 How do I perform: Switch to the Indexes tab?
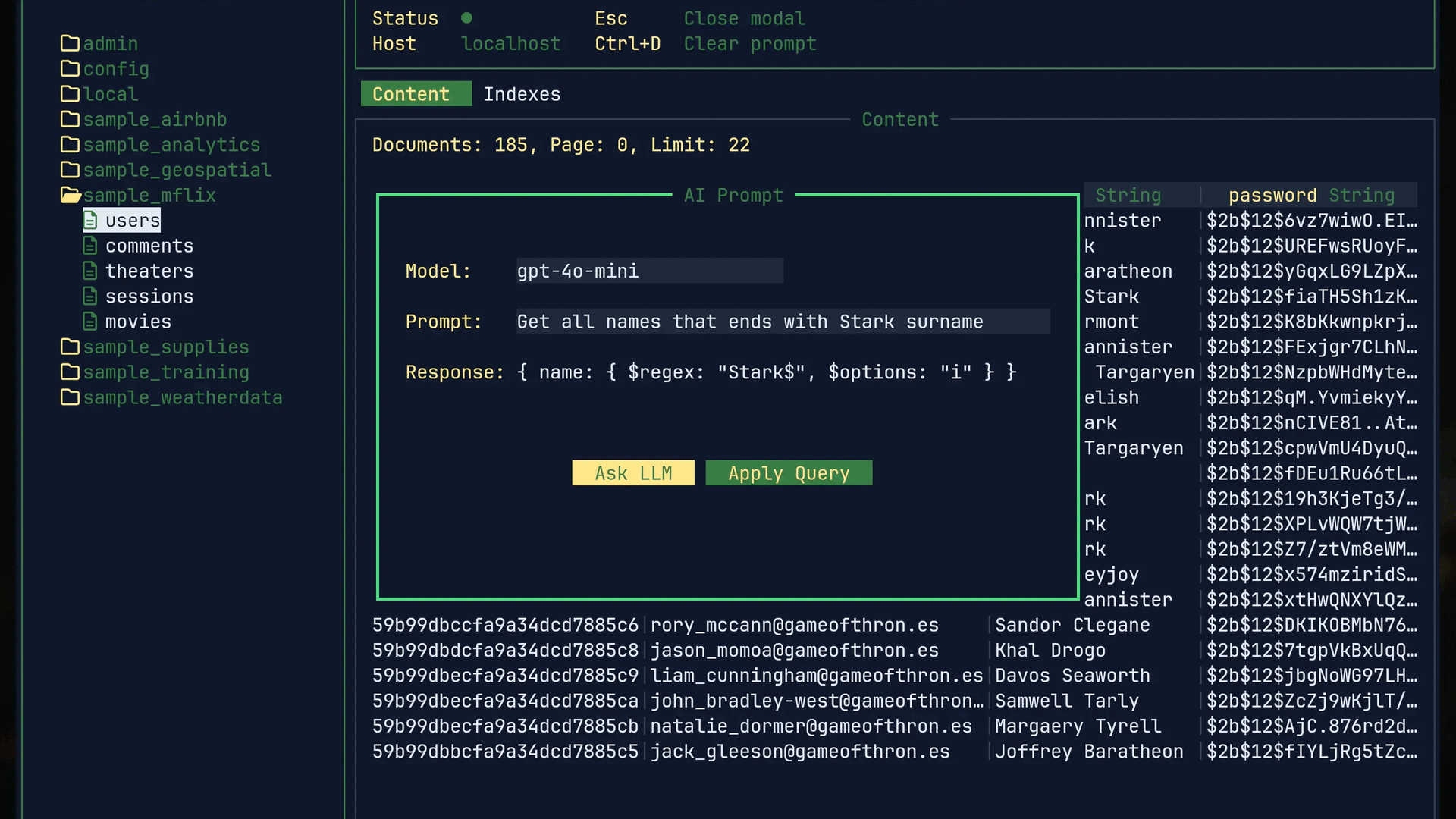tap(522, 94)
